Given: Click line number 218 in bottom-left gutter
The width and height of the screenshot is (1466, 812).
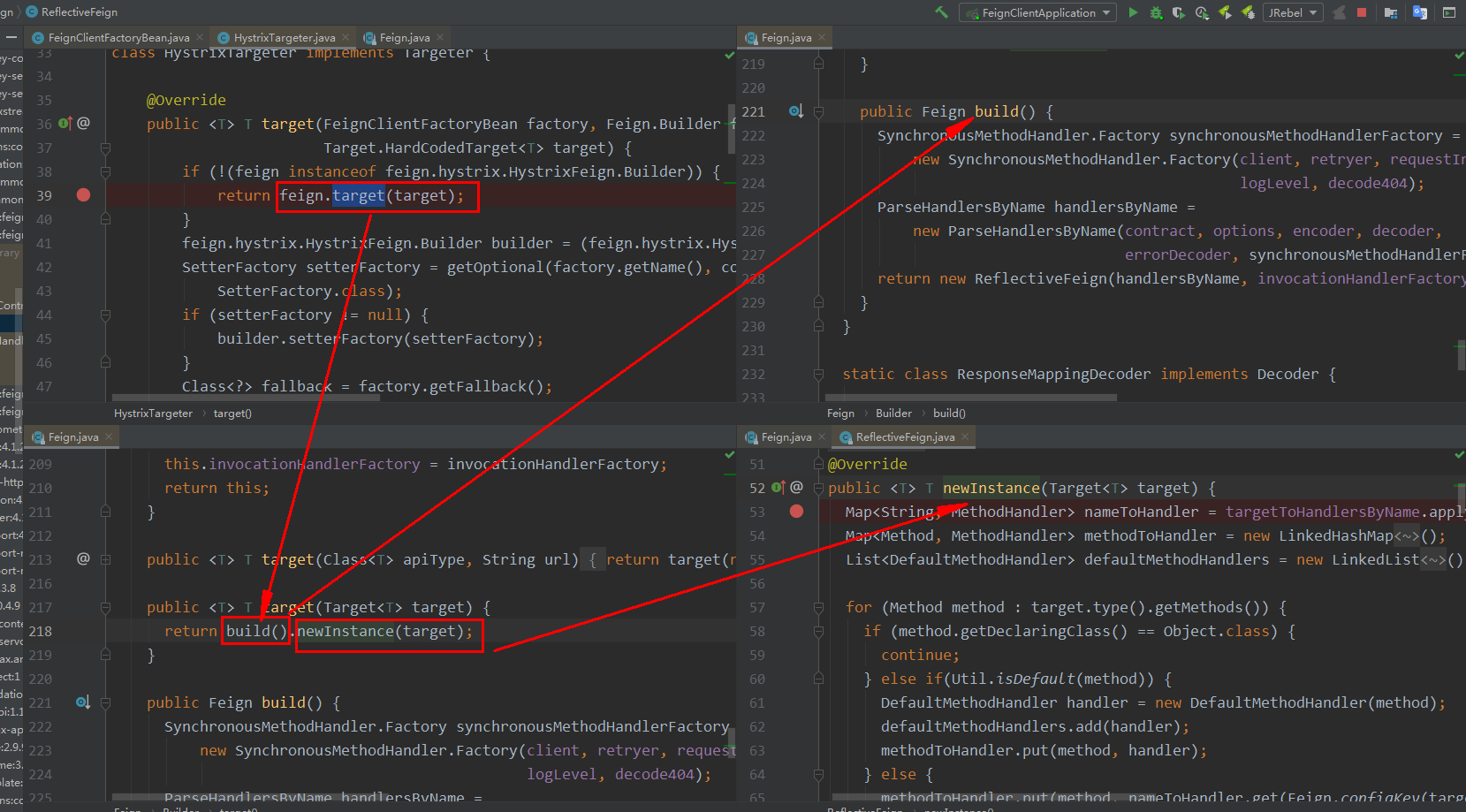Looking at the screenshot, I should tap(41, 631).
